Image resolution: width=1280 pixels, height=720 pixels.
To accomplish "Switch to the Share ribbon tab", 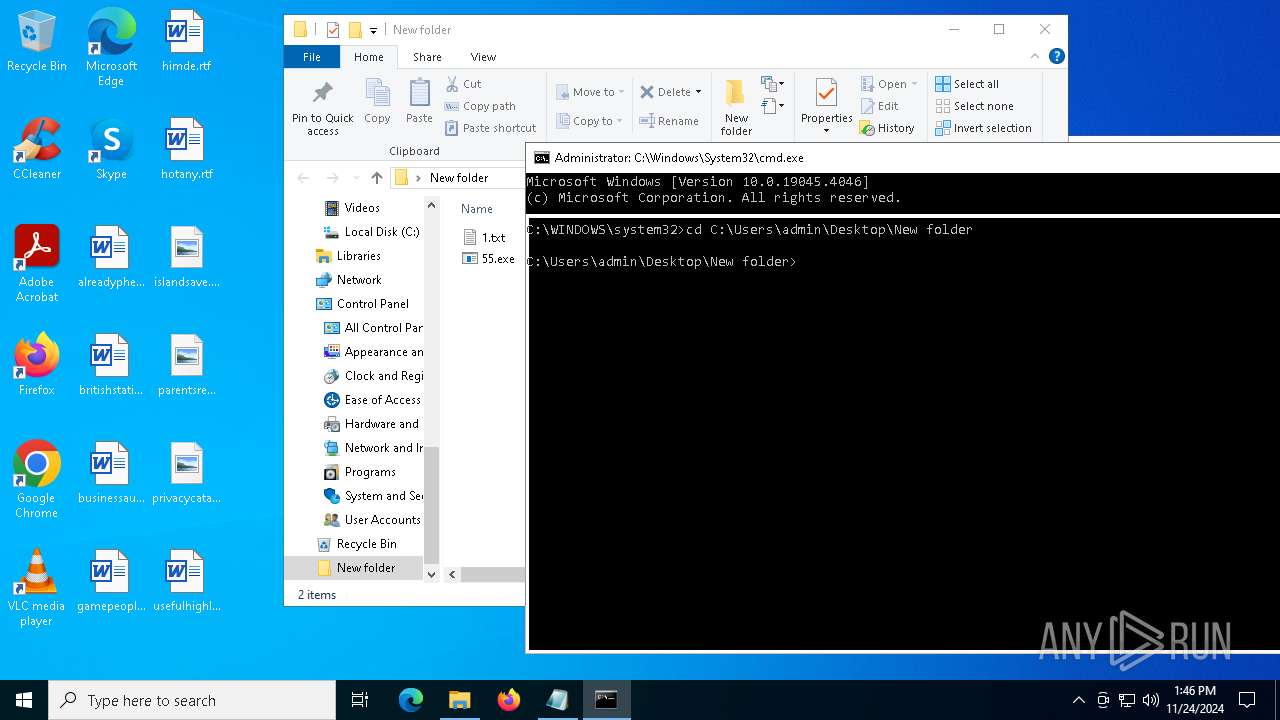I will coord(427,57).
